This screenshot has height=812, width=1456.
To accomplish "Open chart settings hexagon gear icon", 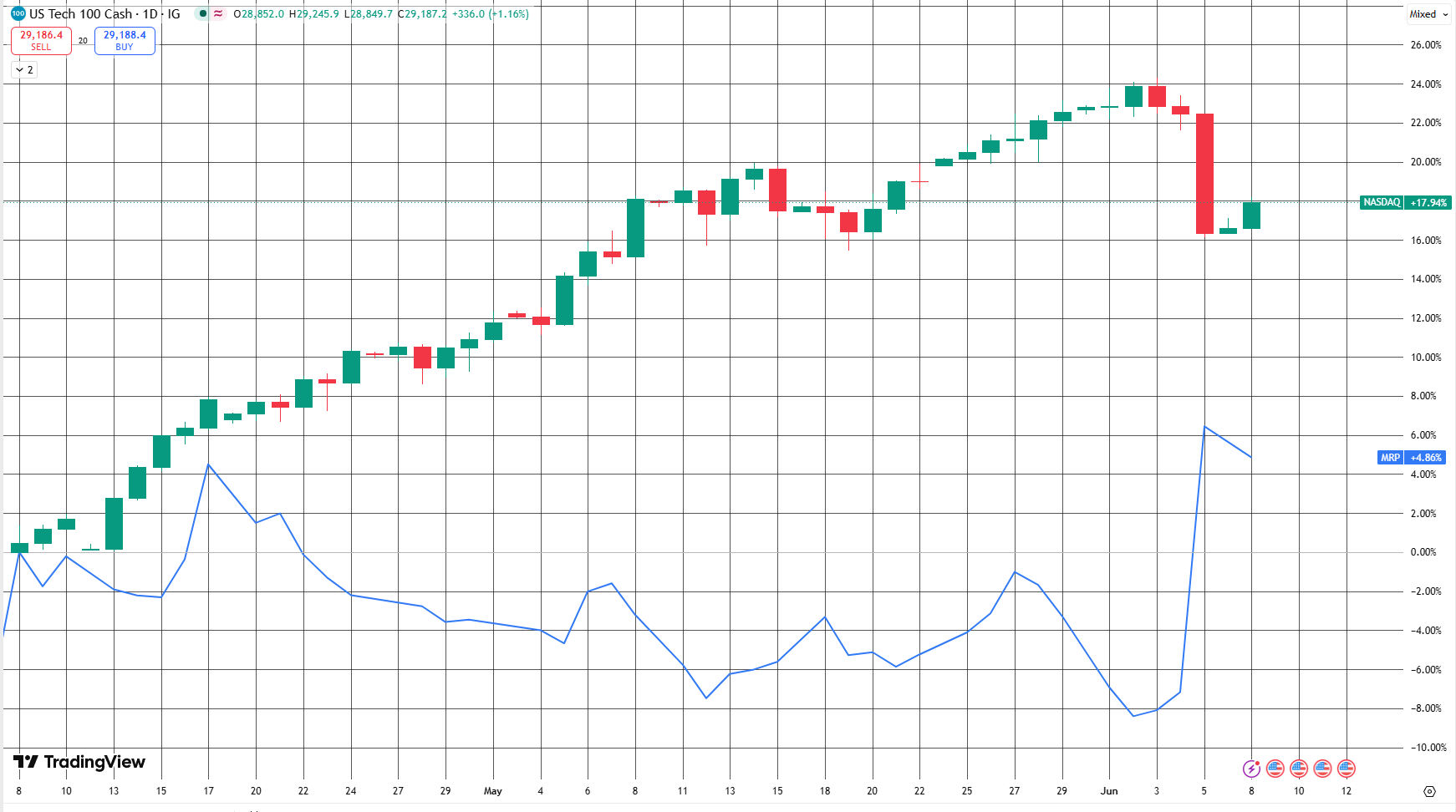I will tap(1429, 791).
